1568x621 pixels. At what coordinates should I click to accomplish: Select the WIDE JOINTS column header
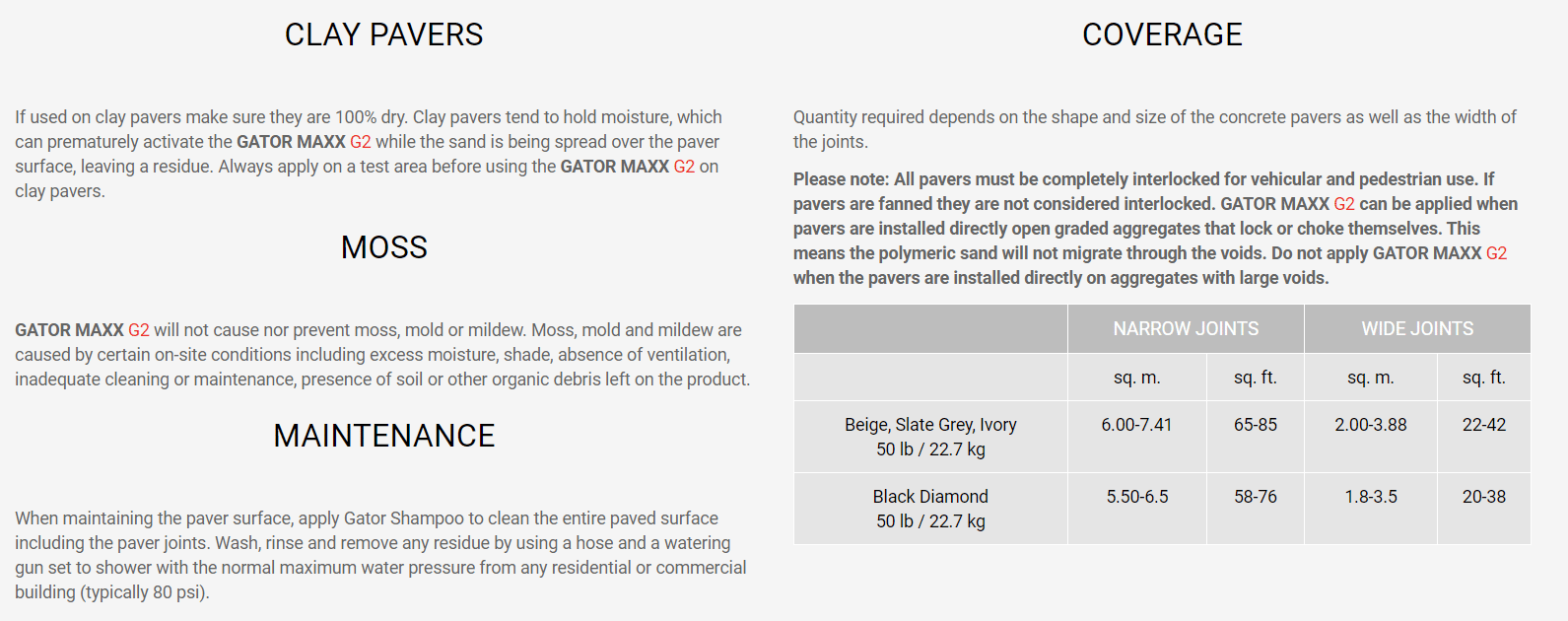(x=1417, y=329)
